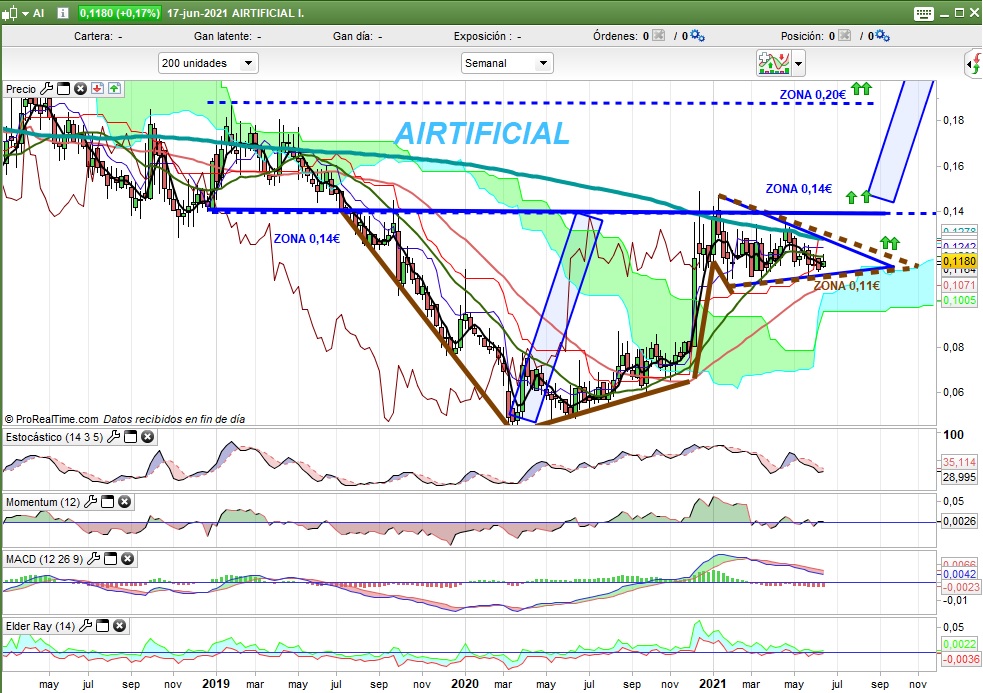The height and width of the screenshot is (693, 983).
Task: Open Estocástico wrench settings
Action: point(113,437)
